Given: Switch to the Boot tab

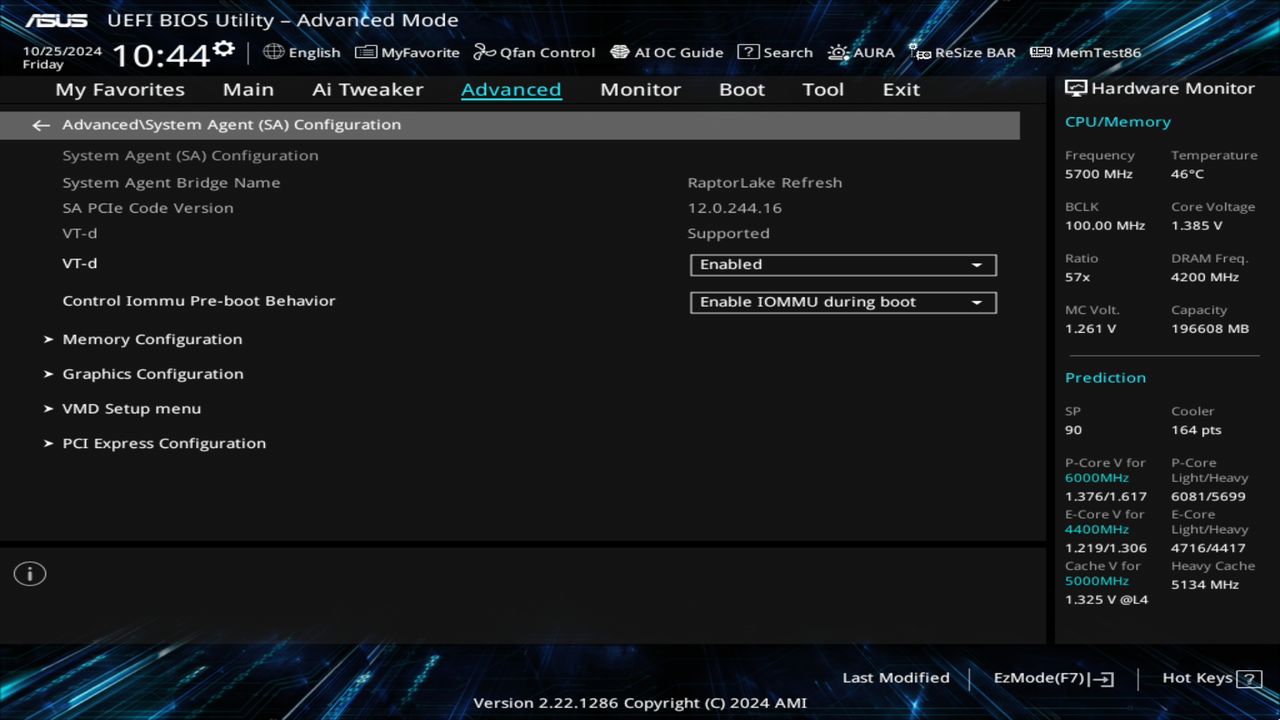Looking at the screenshot, I should tap(741, 89).
